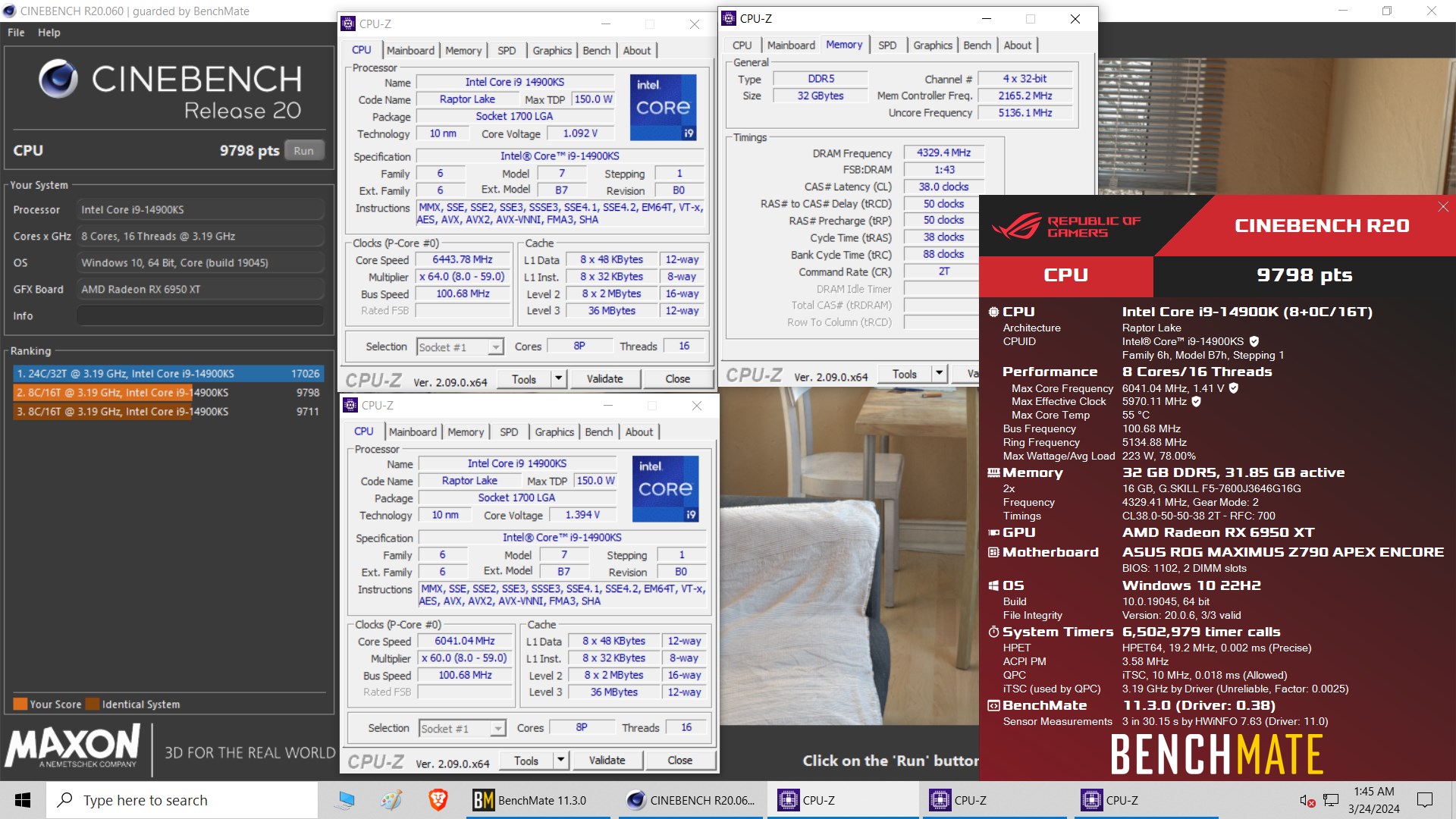Select the third CPU-Z taskbar item

tap(1147, 800)
